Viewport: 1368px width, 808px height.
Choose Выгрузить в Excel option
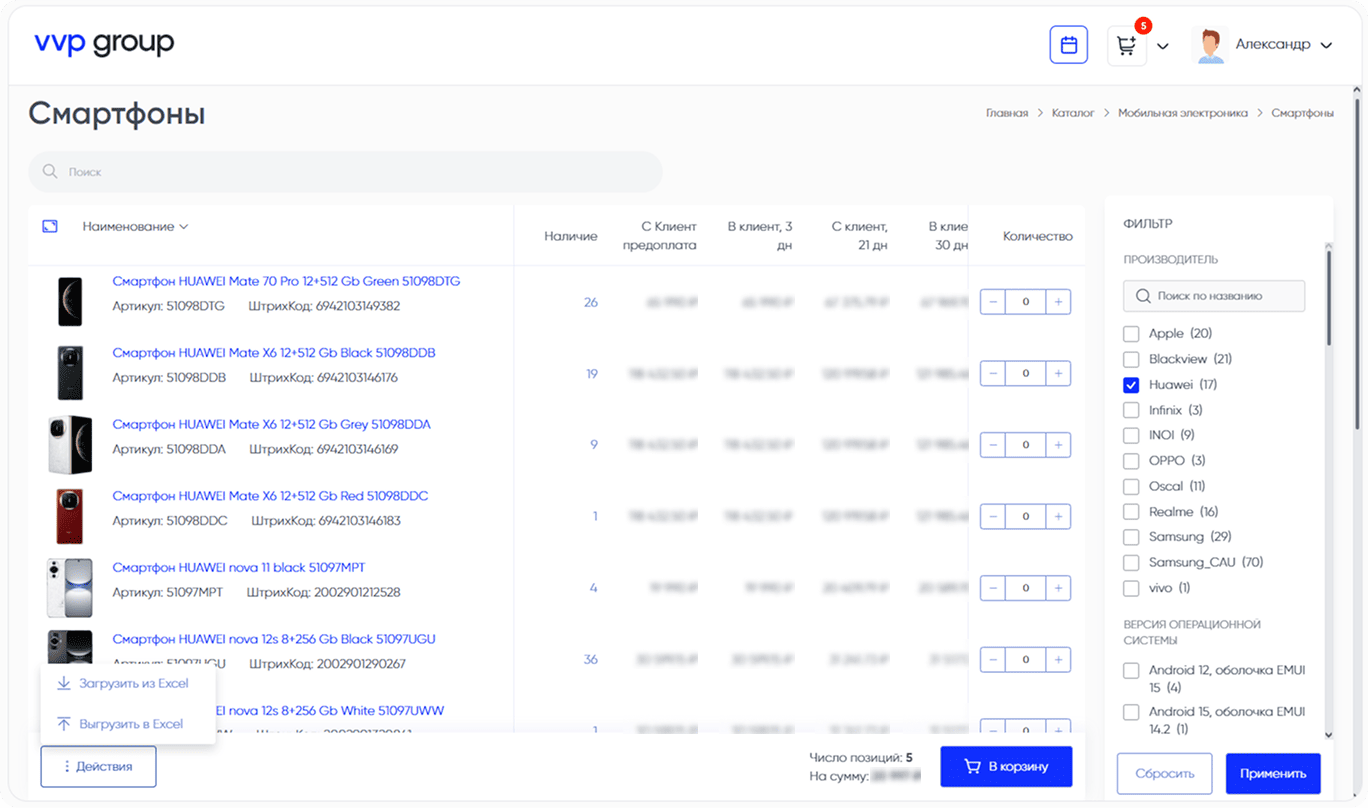pyautogui.click(x=130, y=724)
